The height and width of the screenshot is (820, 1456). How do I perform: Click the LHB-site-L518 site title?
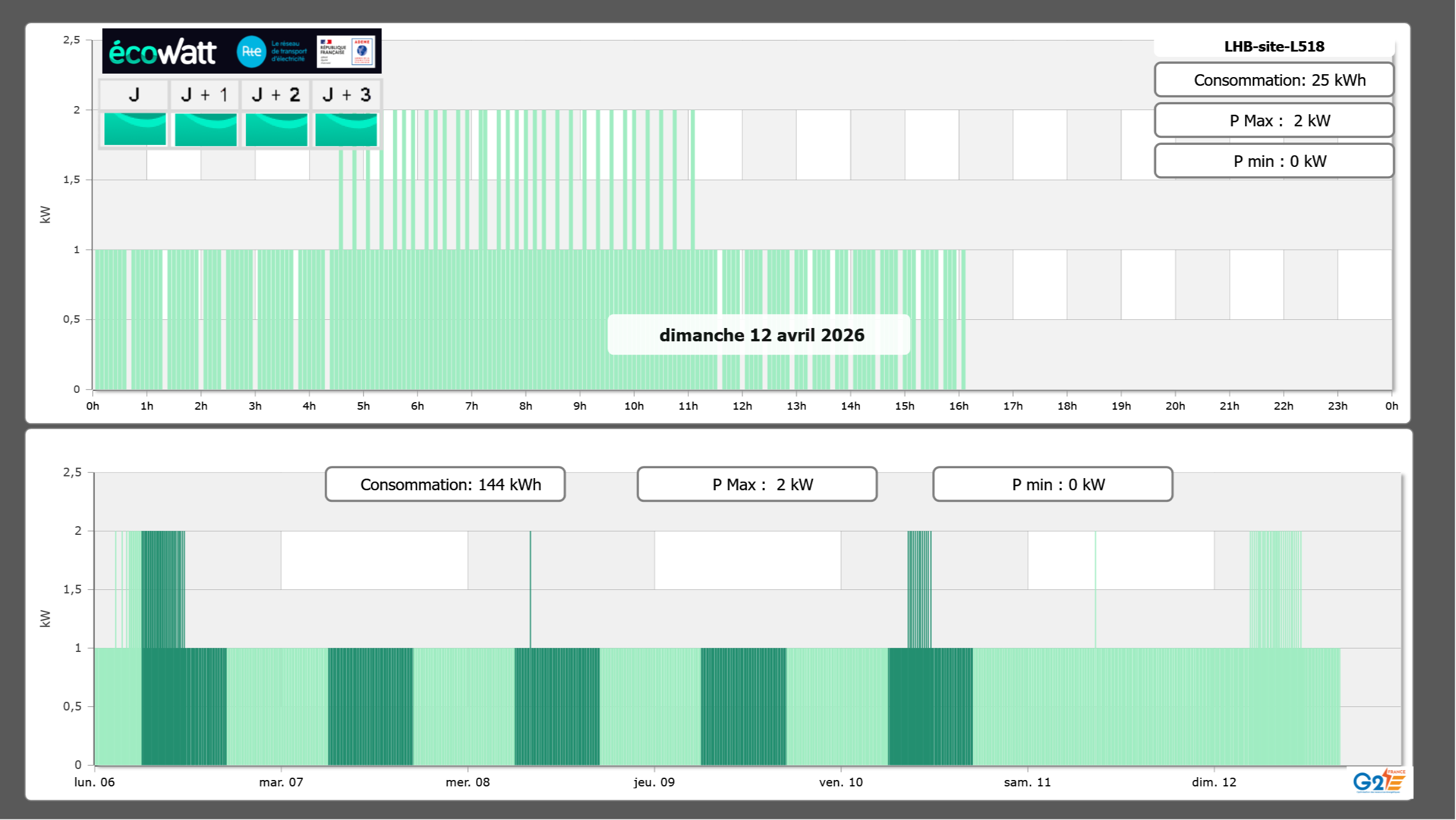click(1274, 46)
